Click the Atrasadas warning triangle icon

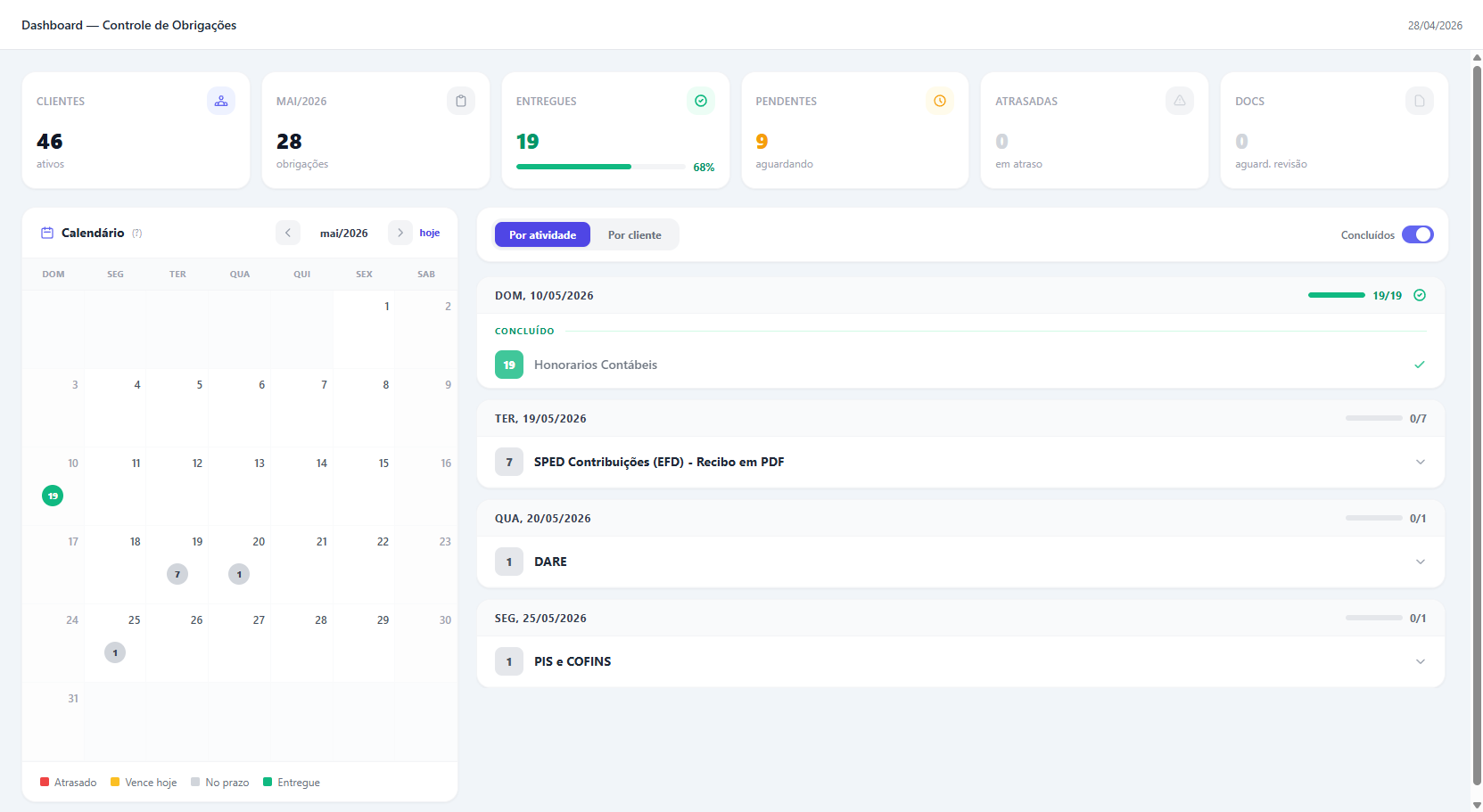[x=1180, y=101]
